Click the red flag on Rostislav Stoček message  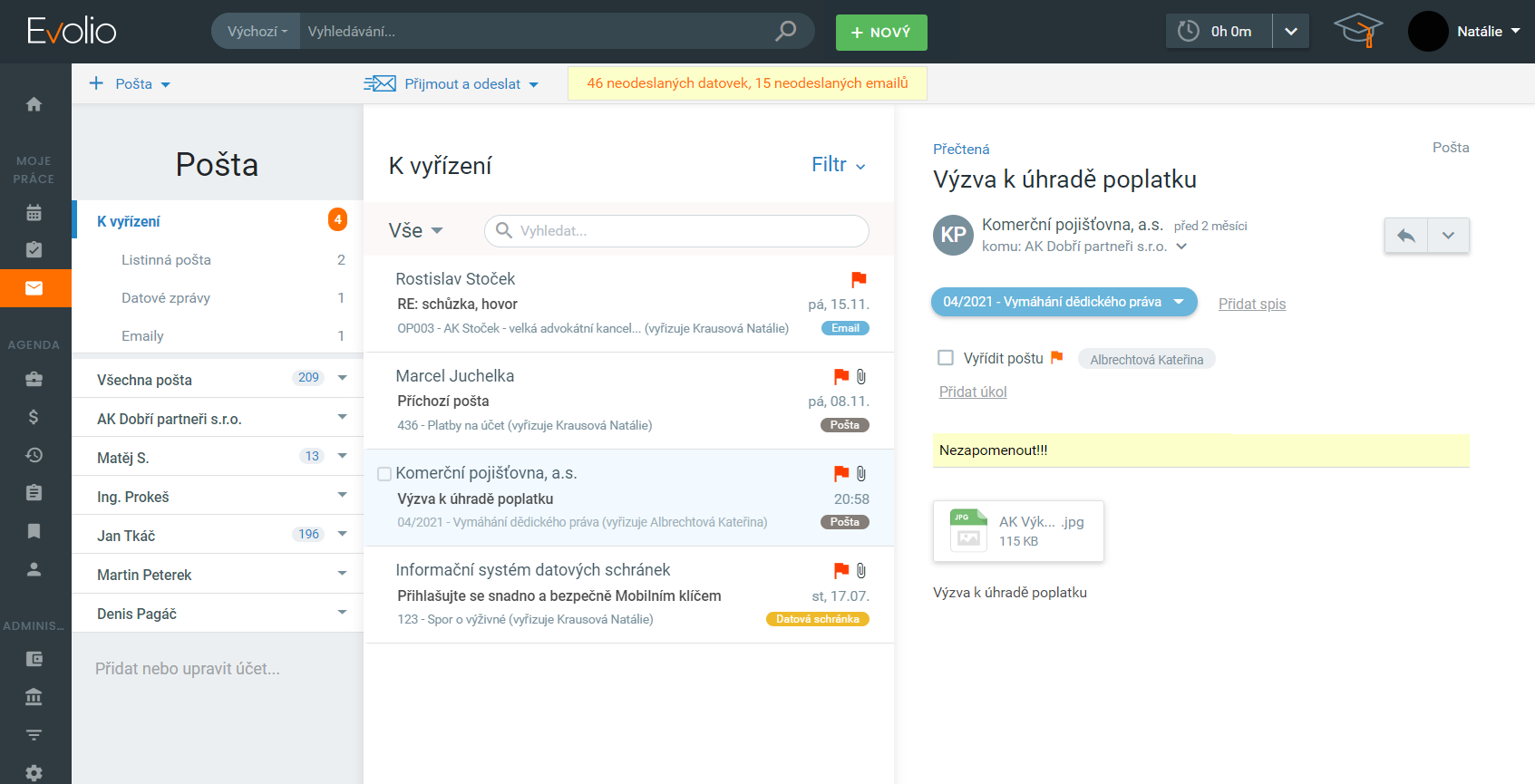click(x=859, y=279)
